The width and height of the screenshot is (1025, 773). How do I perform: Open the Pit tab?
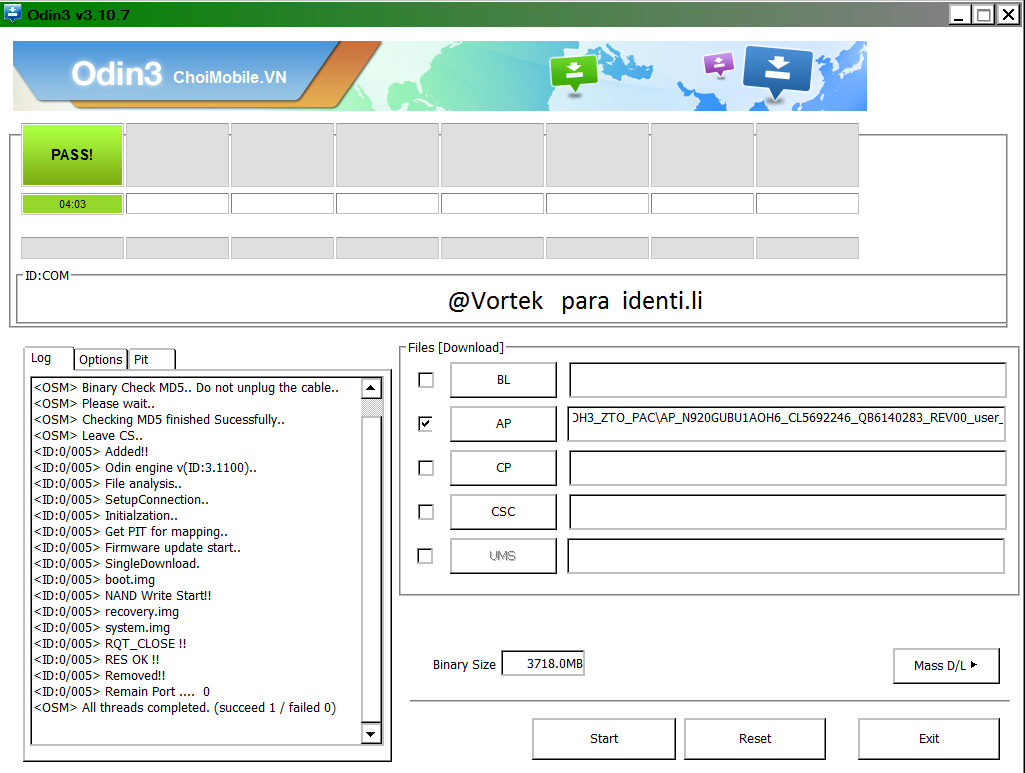152,359
